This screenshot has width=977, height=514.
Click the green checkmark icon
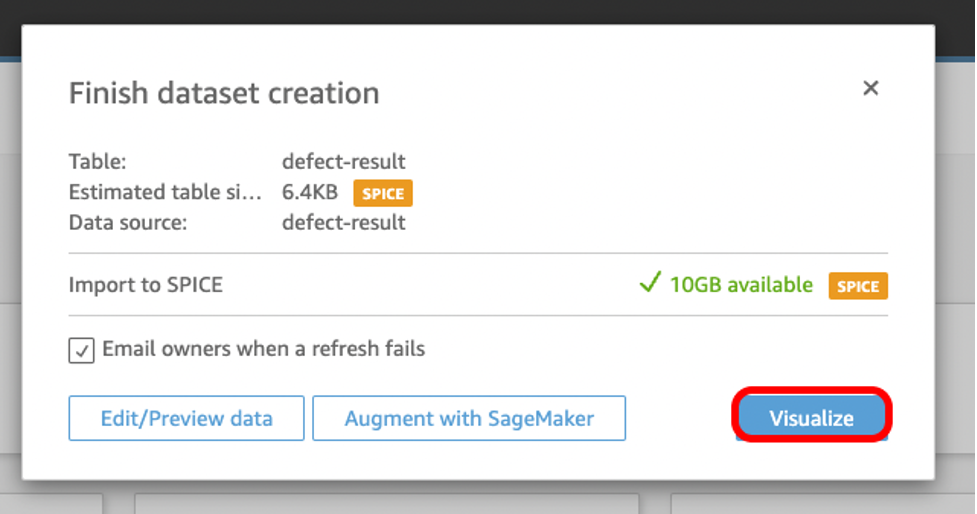650,283
